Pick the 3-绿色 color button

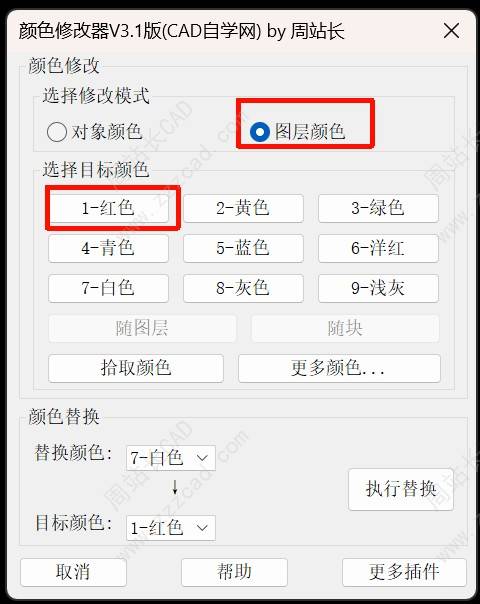[x=378, y=208]
